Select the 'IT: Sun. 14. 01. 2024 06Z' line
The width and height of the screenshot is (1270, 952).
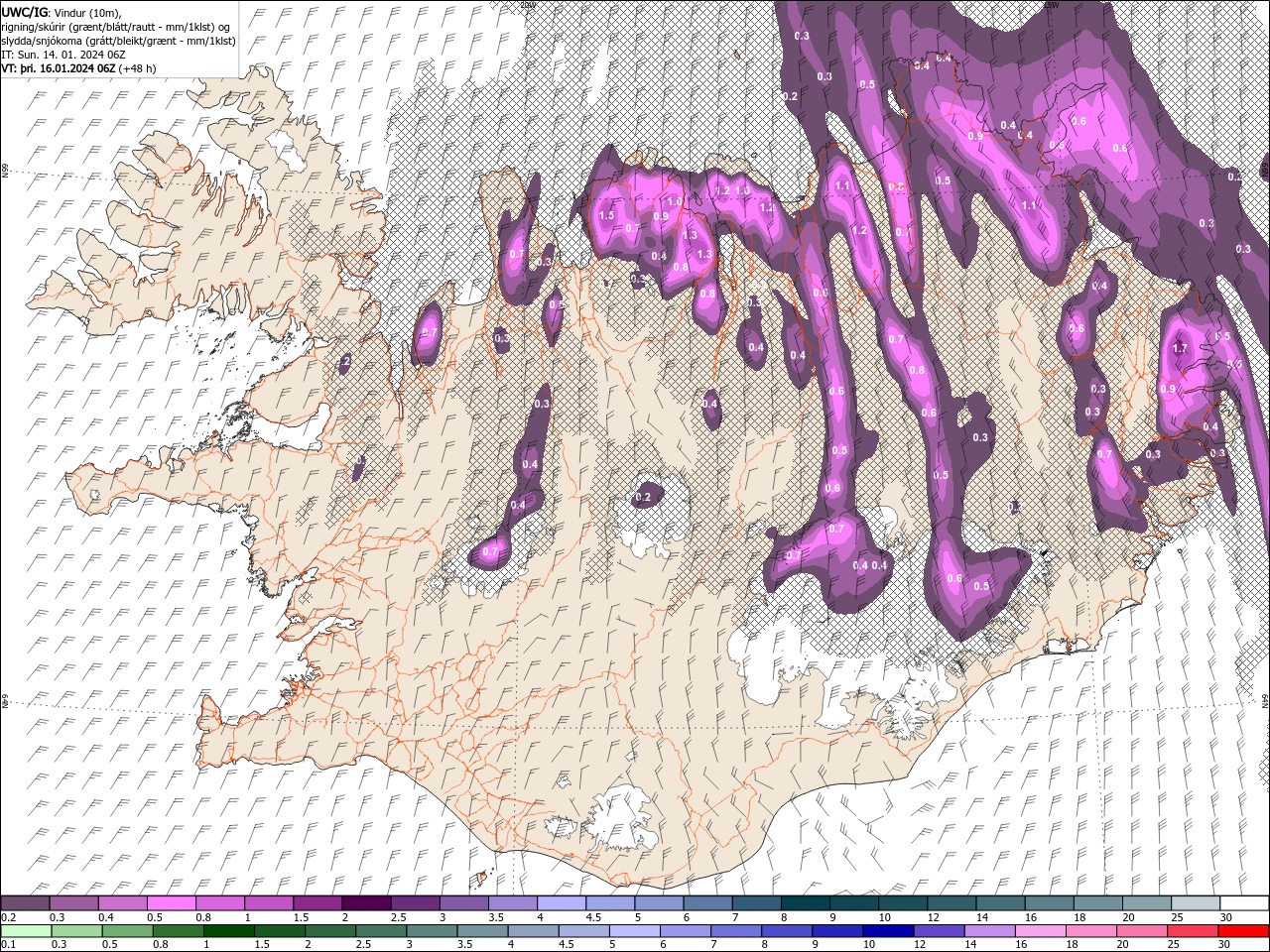tap(64, 55)
